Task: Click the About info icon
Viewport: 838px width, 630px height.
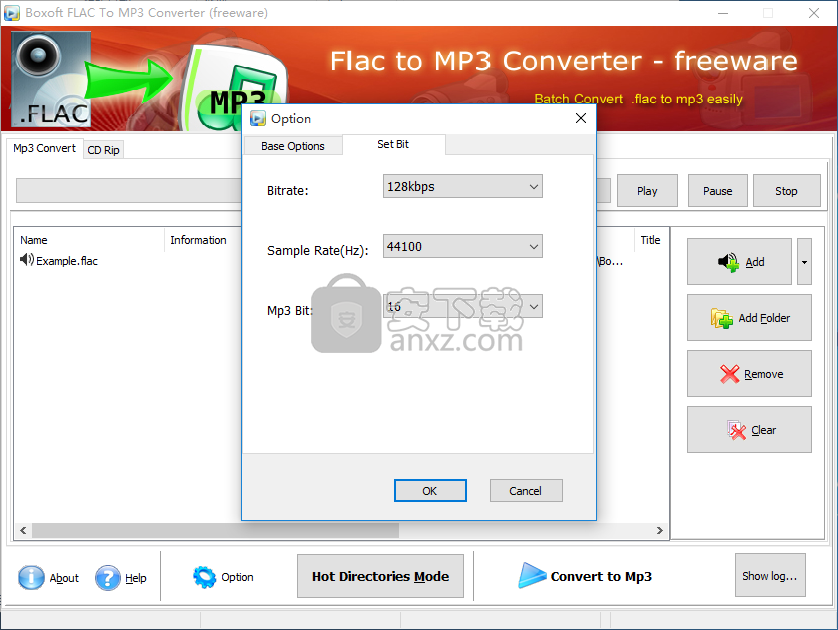Action: coord(31,578)
